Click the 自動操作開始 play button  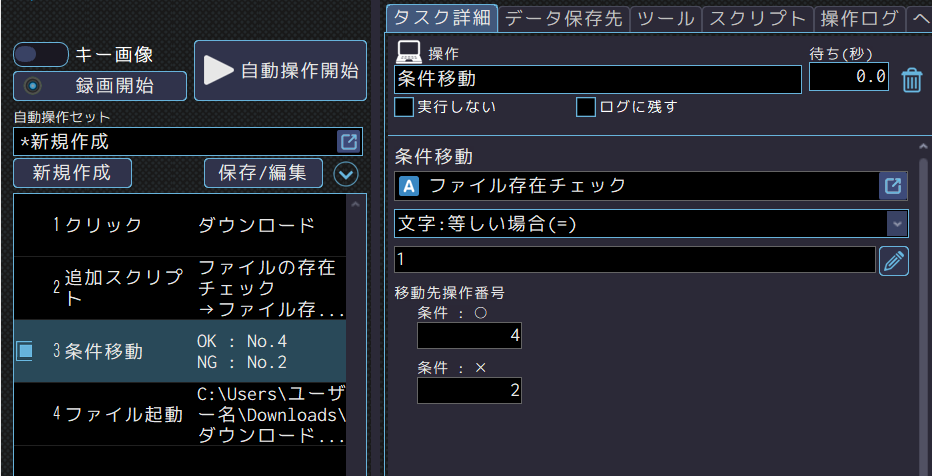[x=279, y=70]
